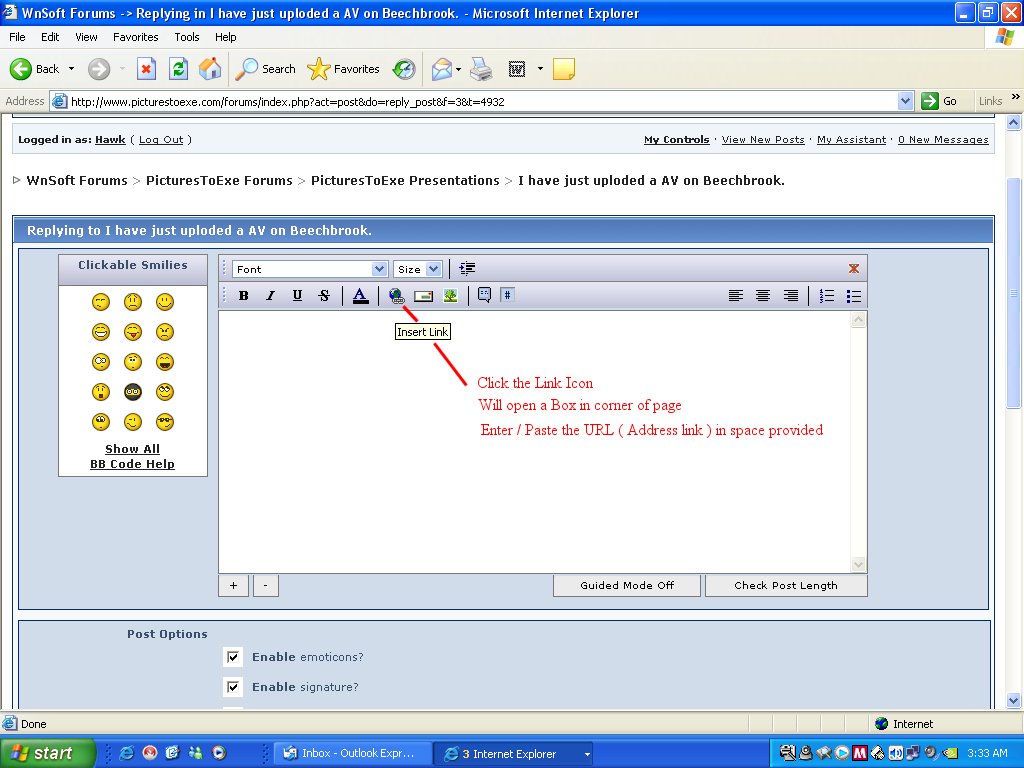The width and height of the screenshot is (1024, 768).
Task: Click the Edit with Word icon
Action: click(517, 69)
